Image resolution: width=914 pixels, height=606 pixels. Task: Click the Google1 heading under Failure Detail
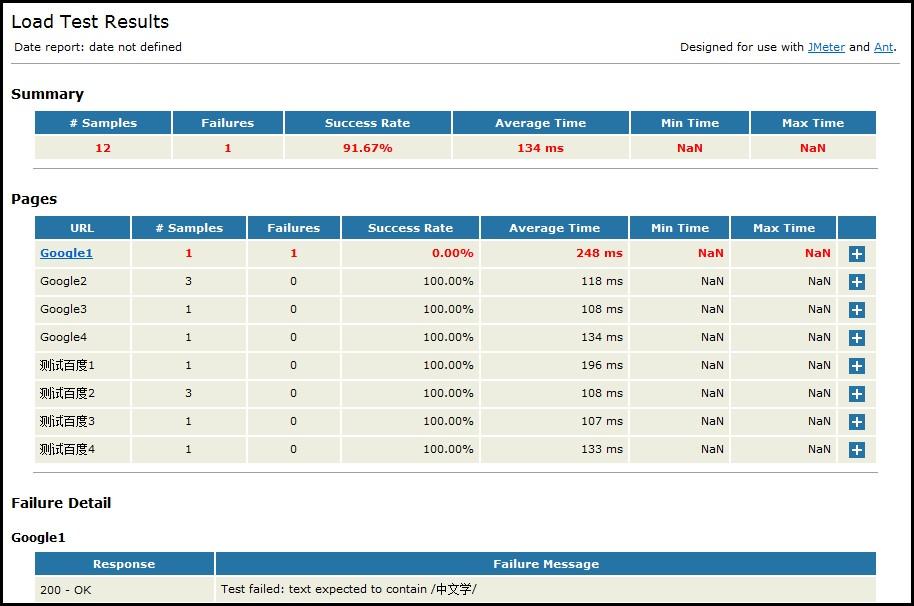[x=38, y=537]
